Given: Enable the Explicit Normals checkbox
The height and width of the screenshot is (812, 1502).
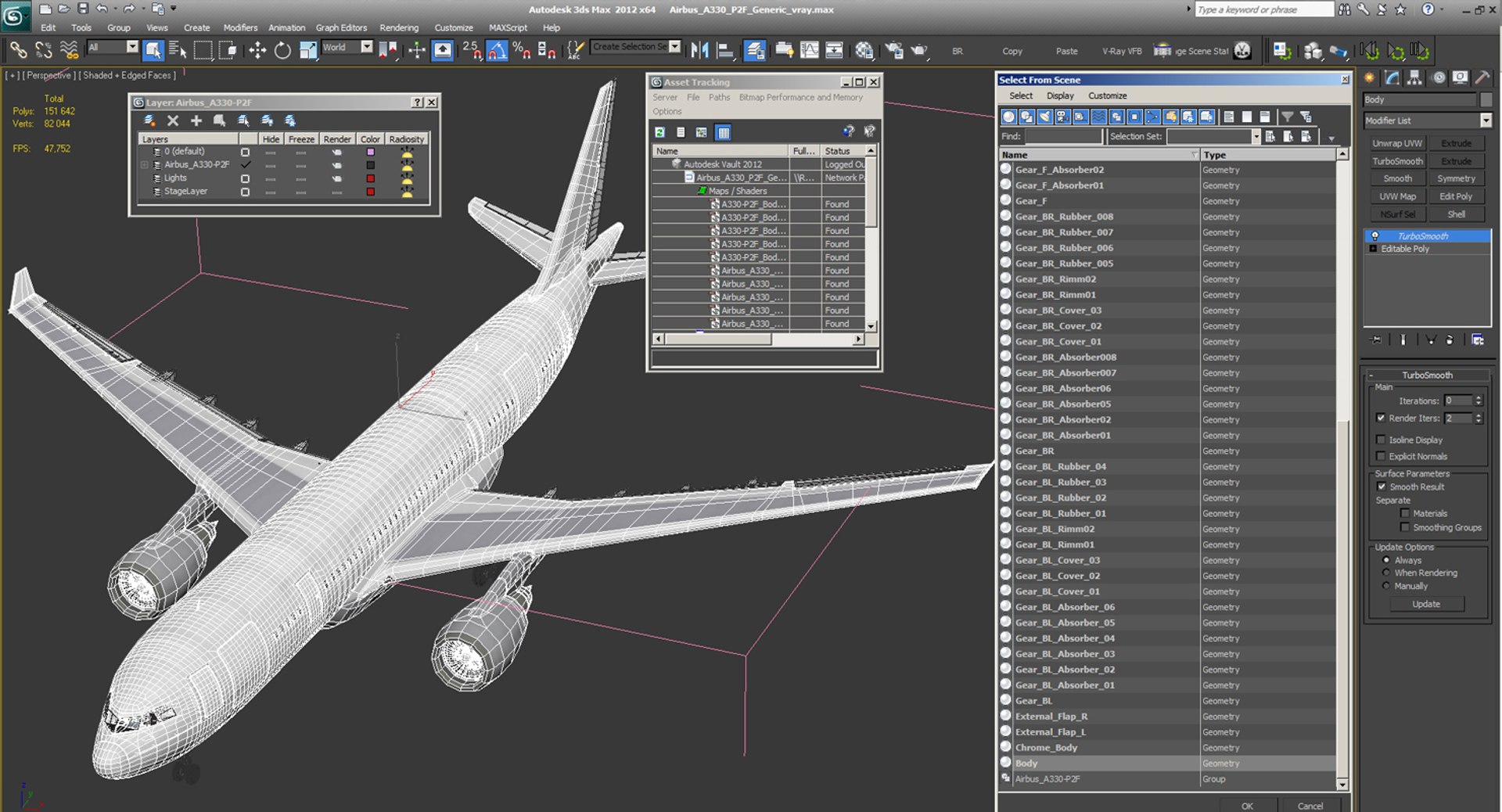Looking at the screenshot, I should [1381, 456].
